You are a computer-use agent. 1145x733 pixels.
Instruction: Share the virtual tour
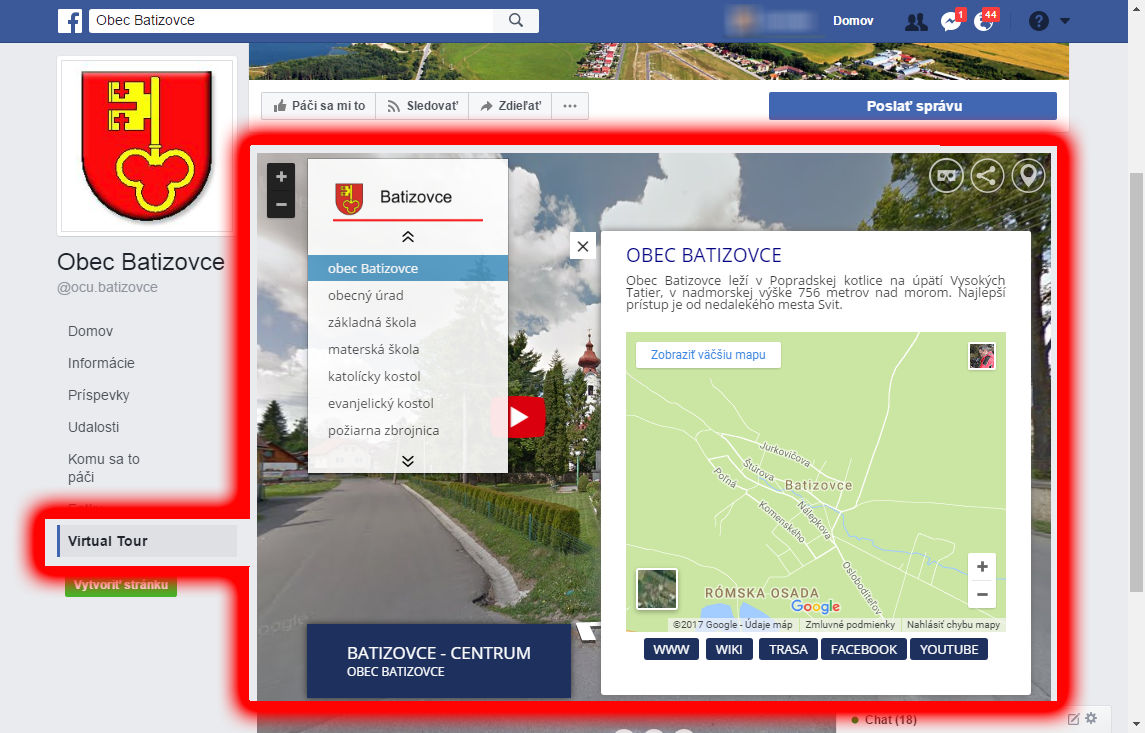pos(987,176)
